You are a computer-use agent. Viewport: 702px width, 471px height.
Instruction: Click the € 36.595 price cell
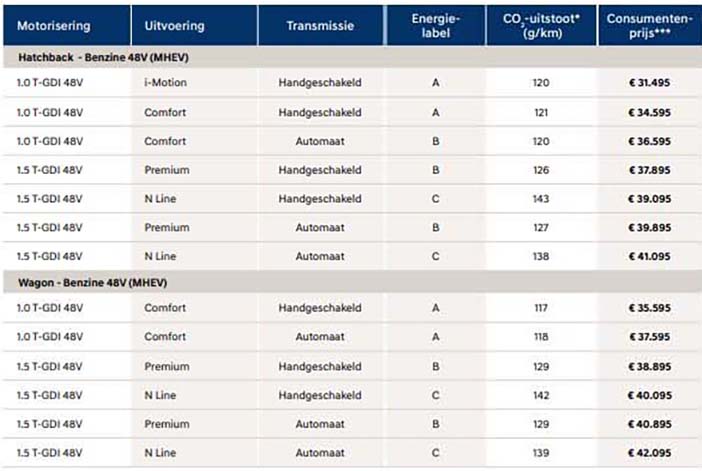(x=649, y=141)
